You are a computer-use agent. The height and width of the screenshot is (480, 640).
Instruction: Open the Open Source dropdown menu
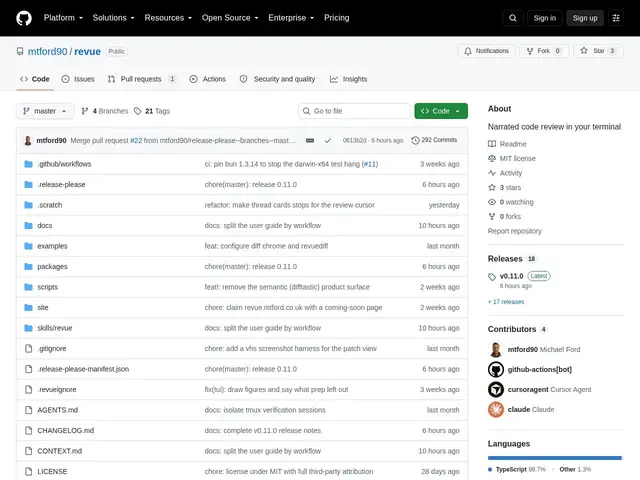coord(230,18)
